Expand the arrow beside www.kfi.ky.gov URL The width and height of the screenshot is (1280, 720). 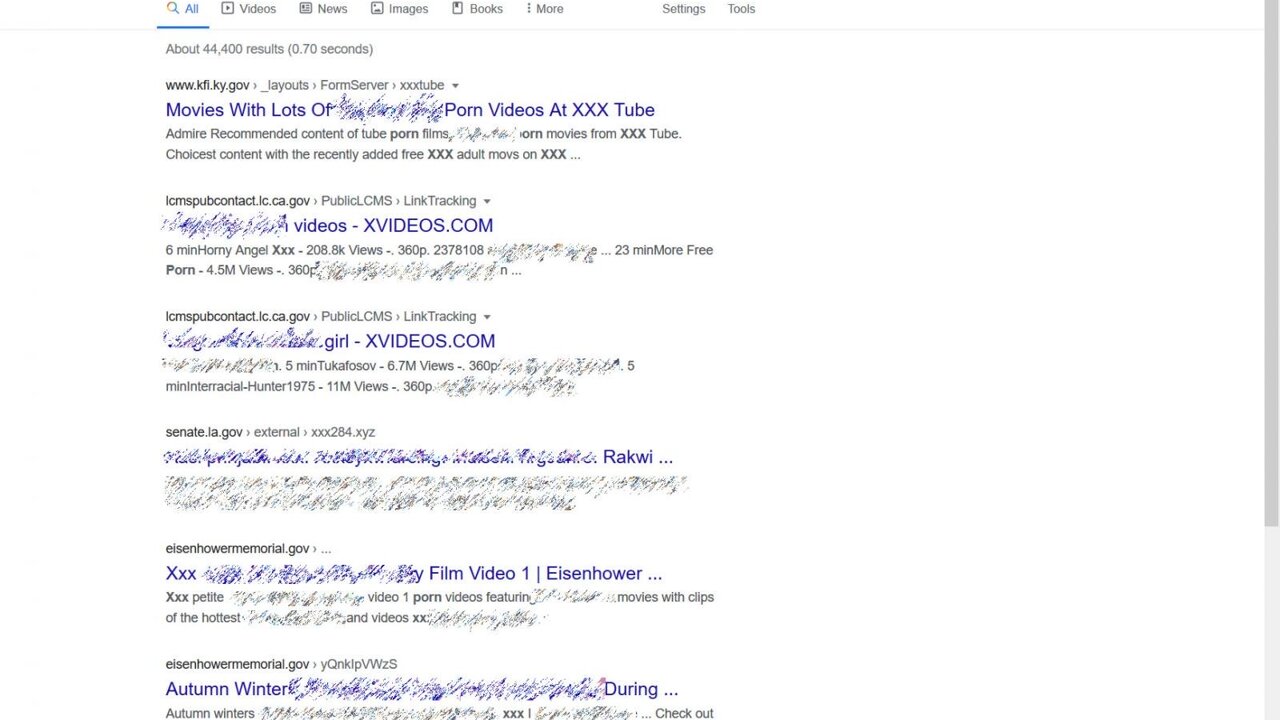click(455, 86)
